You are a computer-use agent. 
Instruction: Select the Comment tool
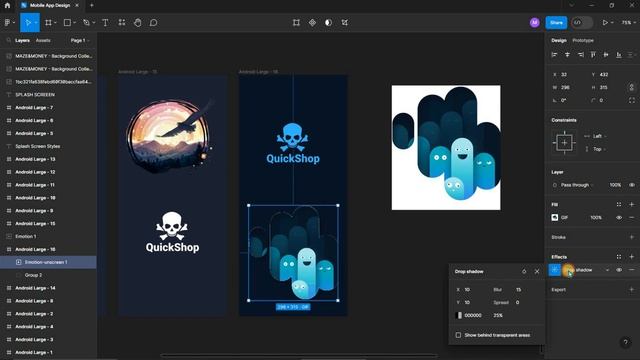click(153, 23)
